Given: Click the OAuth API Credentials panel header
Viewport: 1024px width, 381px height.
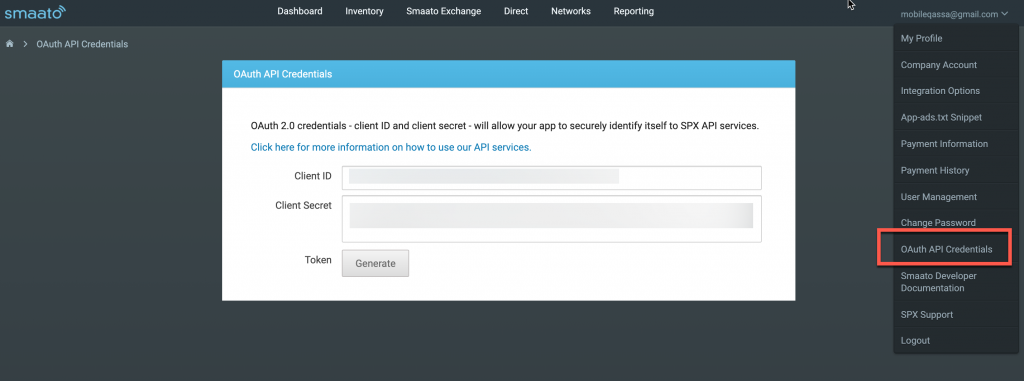Looking at the screenshot, I should tap(509, 74).
